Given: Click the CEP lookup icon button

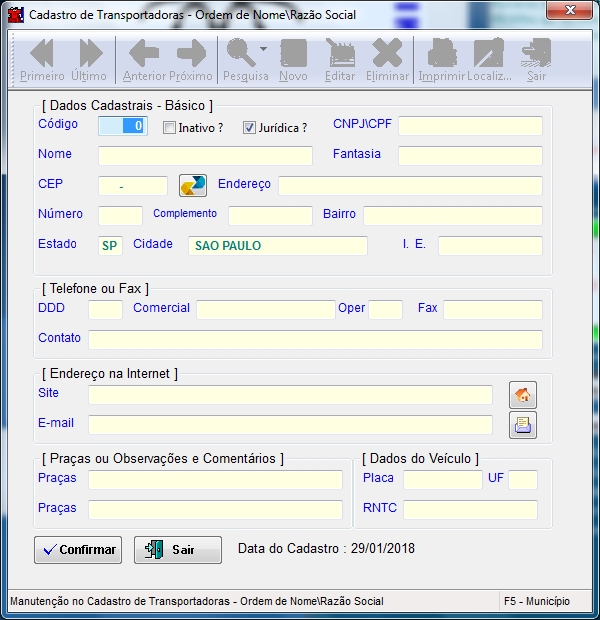Looking at the screenshot, I should [192, 185].
